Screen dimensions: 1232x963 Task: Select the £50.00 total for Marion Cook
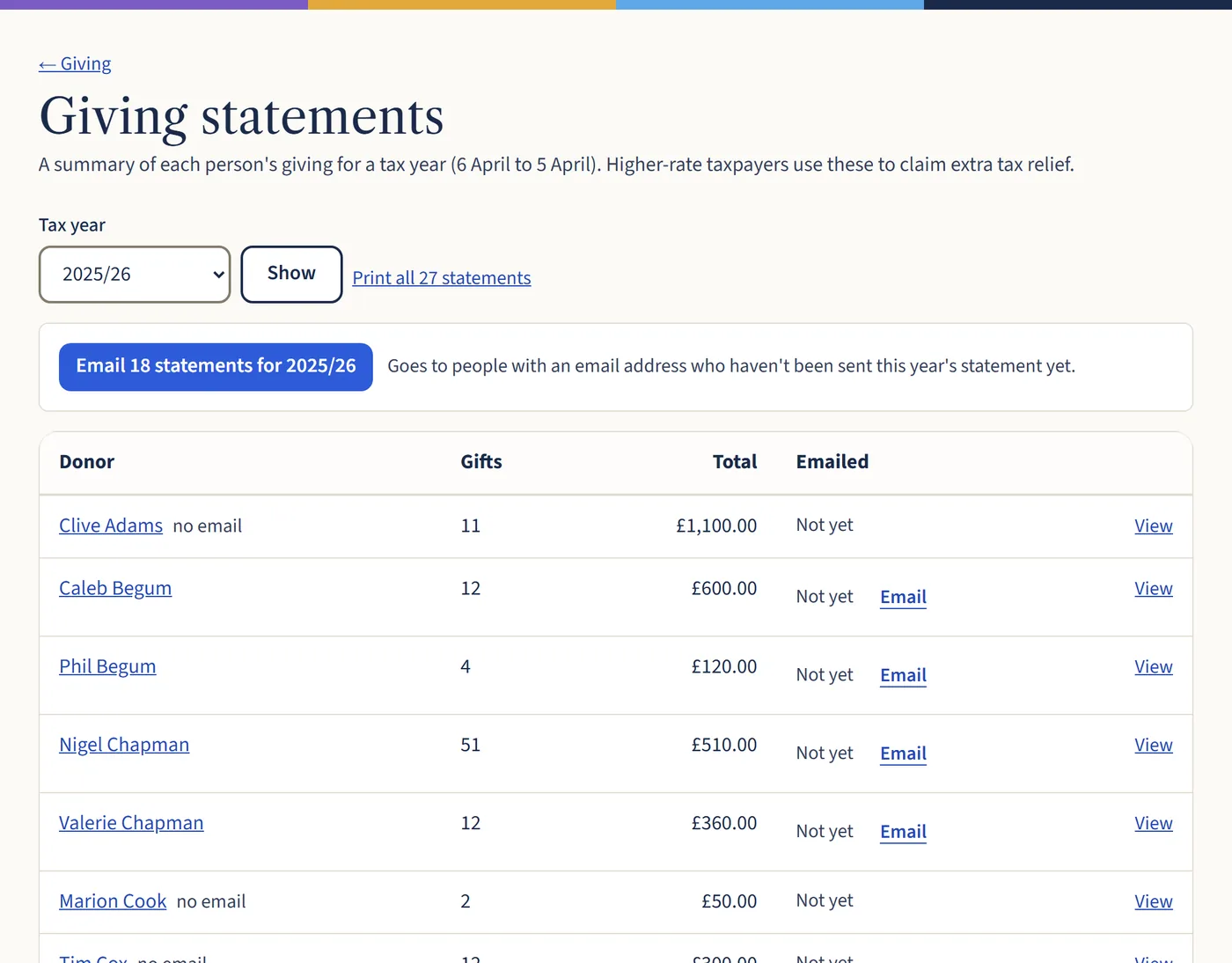coord(729,901)
